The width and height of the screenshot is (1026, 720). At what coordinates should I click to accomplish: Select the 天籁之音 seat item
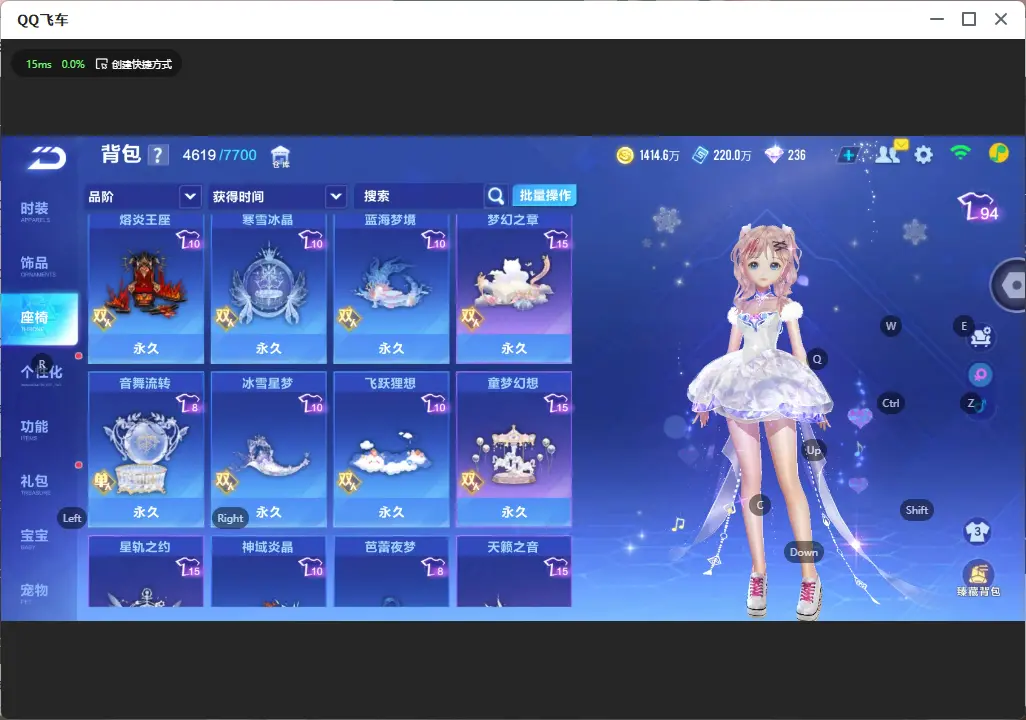click(514, 571)
